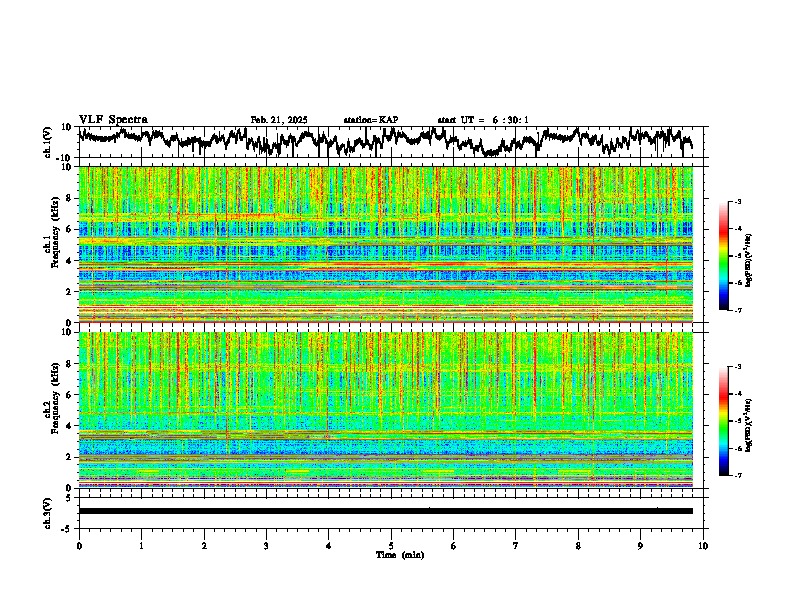The width and height of the screenshot is (792, 612).
Task: Click time axis tick label "7"
Action: 516,546
